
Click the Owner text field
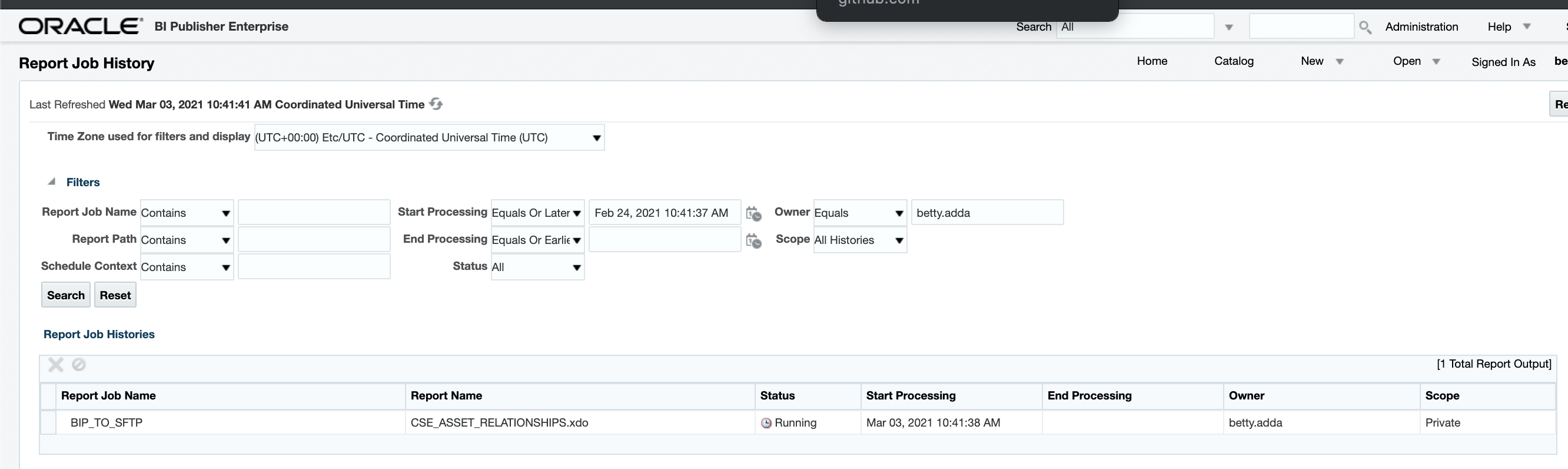click(x=986, y=213)
